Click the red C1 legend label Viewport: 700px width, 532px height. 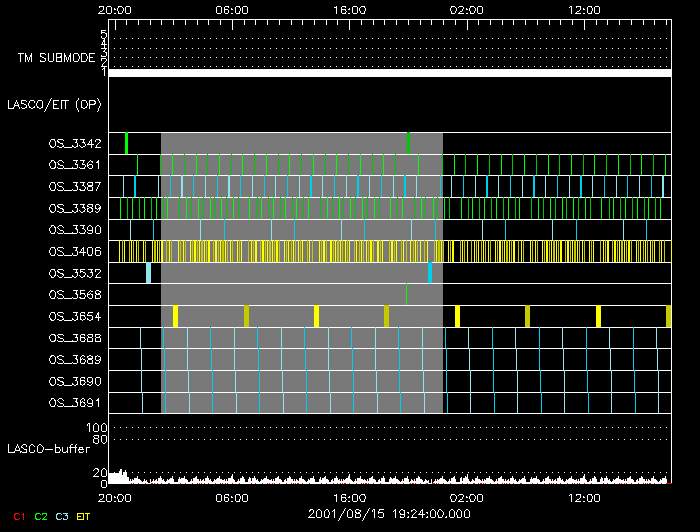[18, 516]
